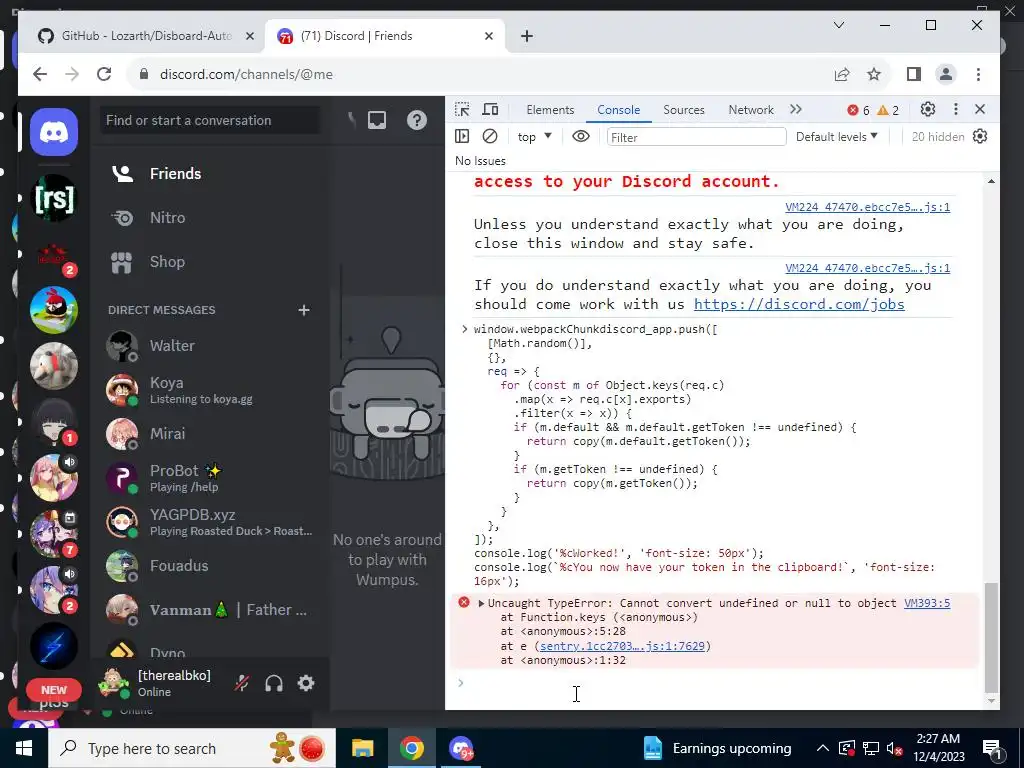Open Chrome profile avatar
1024x768 pixels.
[x=946, y=74]
